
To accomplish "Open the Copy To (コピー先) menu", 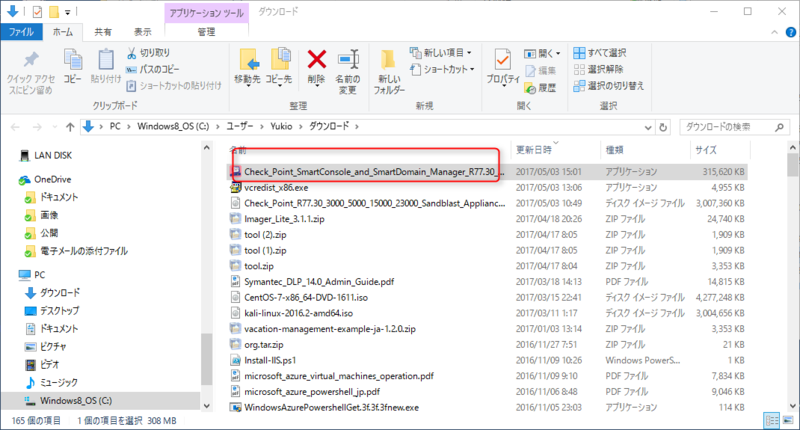I will 279,69.
